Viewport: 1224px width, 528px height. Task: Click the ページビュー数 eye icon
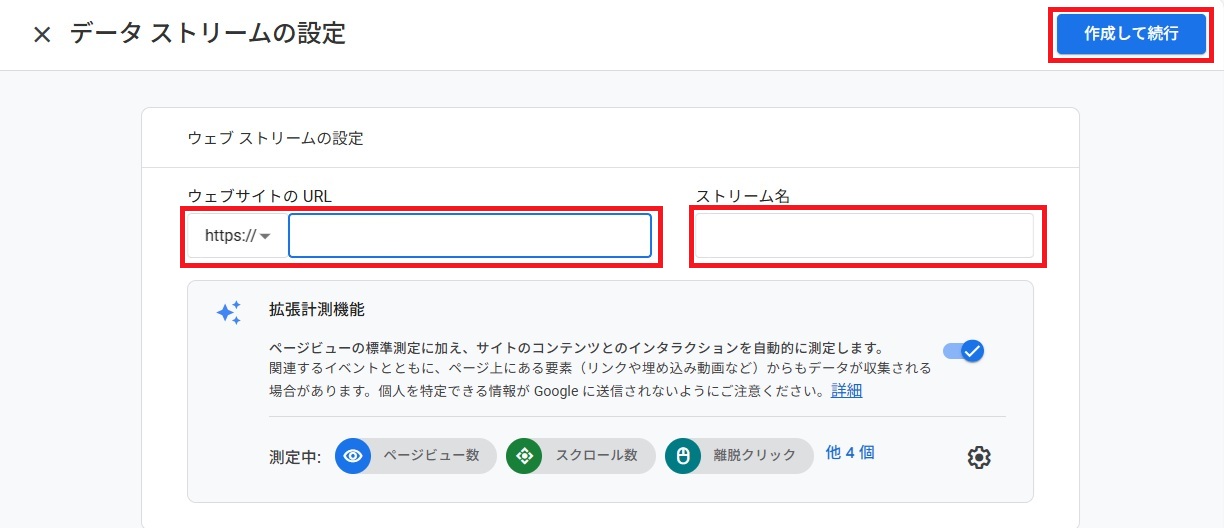[x=352, y=456]
